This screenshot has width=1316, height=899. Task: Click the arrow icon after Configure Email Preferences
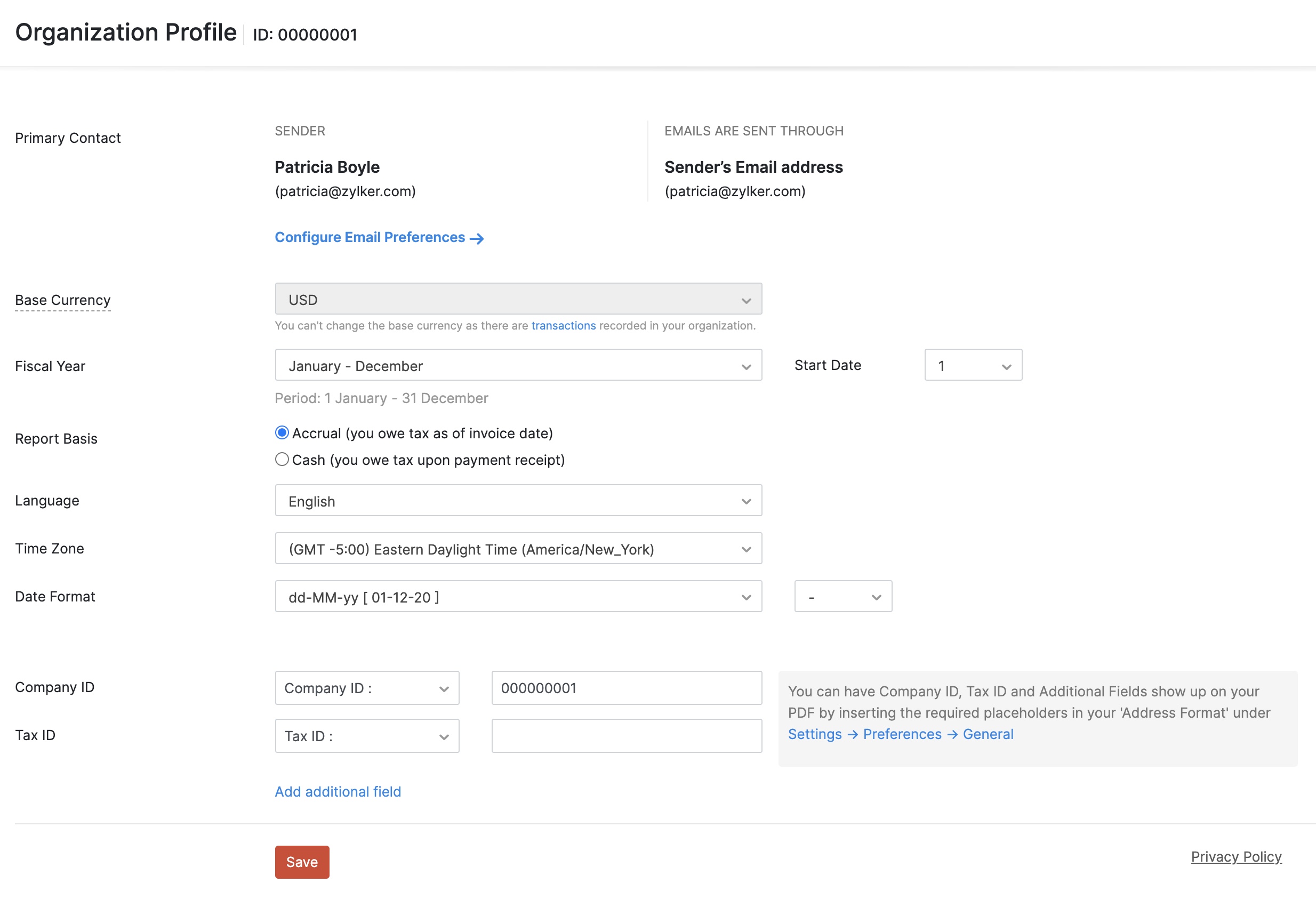coord(477,238)
